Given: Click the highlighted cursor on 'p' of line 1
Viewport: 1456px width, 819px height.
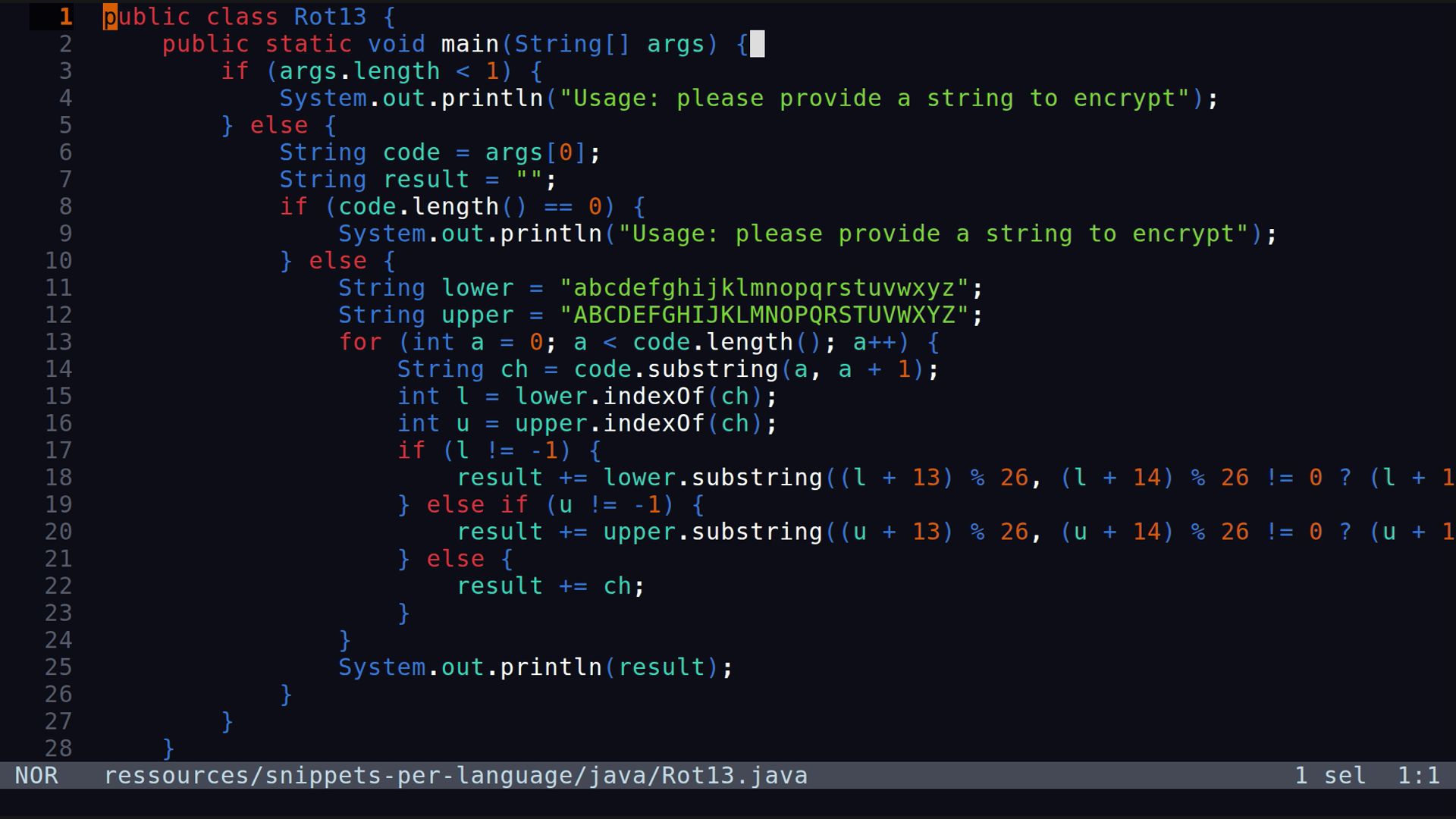Looking at the screenshot, I should pyautogui.click(x=110, y=17).
